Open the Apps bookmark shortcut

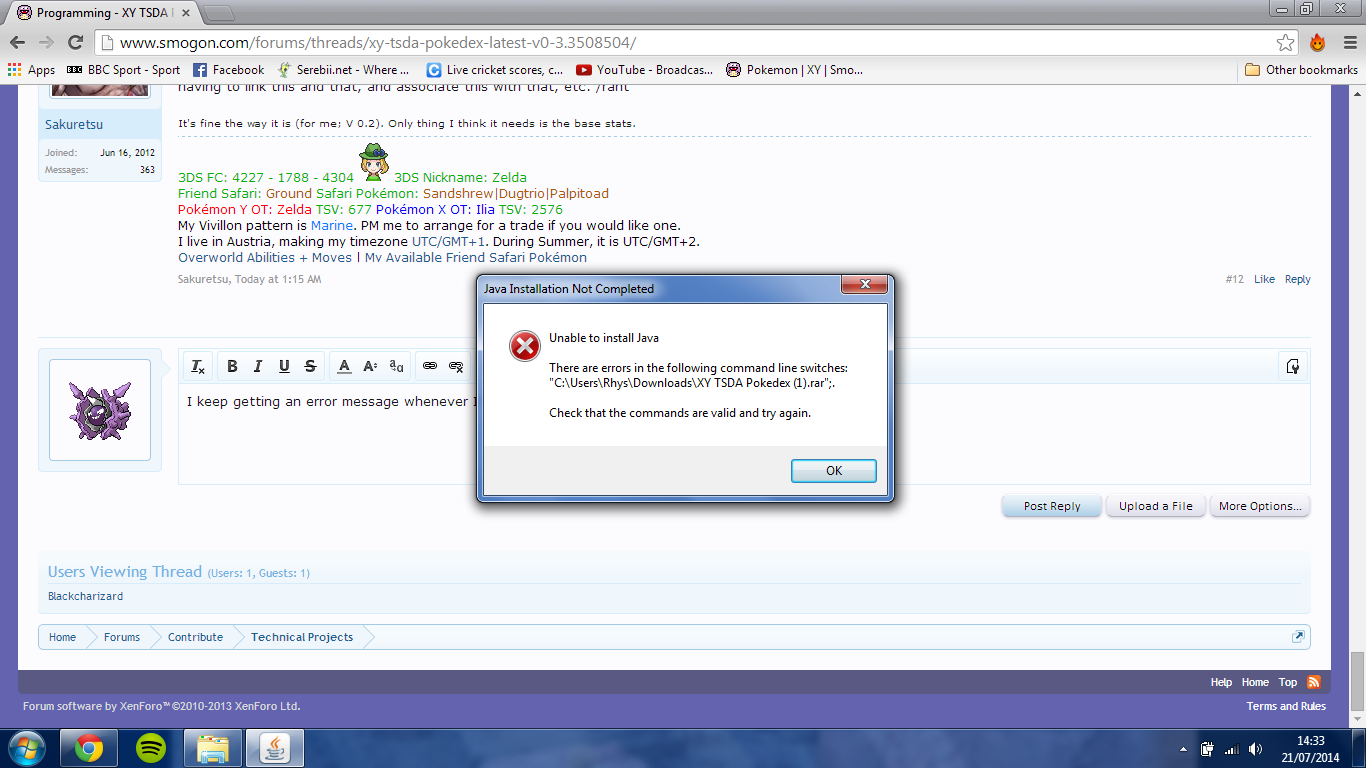[31, 70]
